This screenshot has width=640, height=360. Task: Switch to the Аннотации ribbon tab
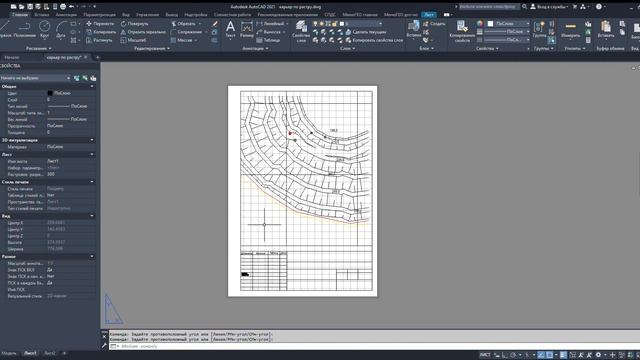point(66,15)
